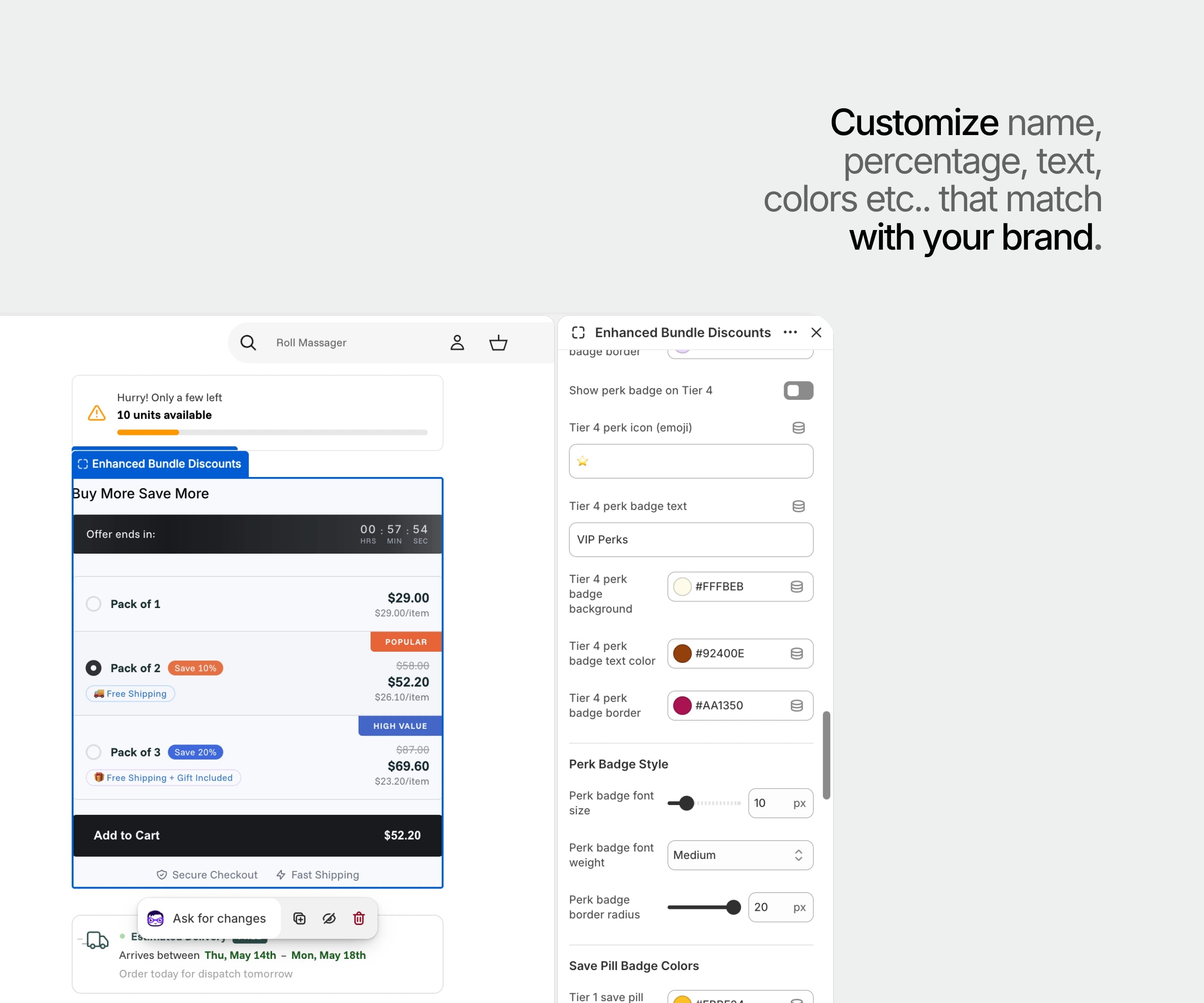Click the Secure Checkout shield icon
The image size is (1204, 1003).
point(162,875)
